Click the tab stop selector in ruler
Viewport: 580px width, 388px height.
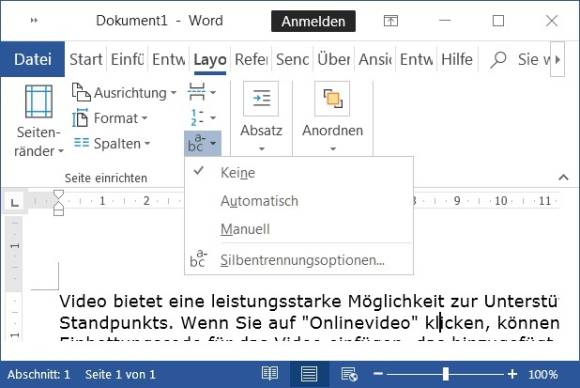pos(15,202)
